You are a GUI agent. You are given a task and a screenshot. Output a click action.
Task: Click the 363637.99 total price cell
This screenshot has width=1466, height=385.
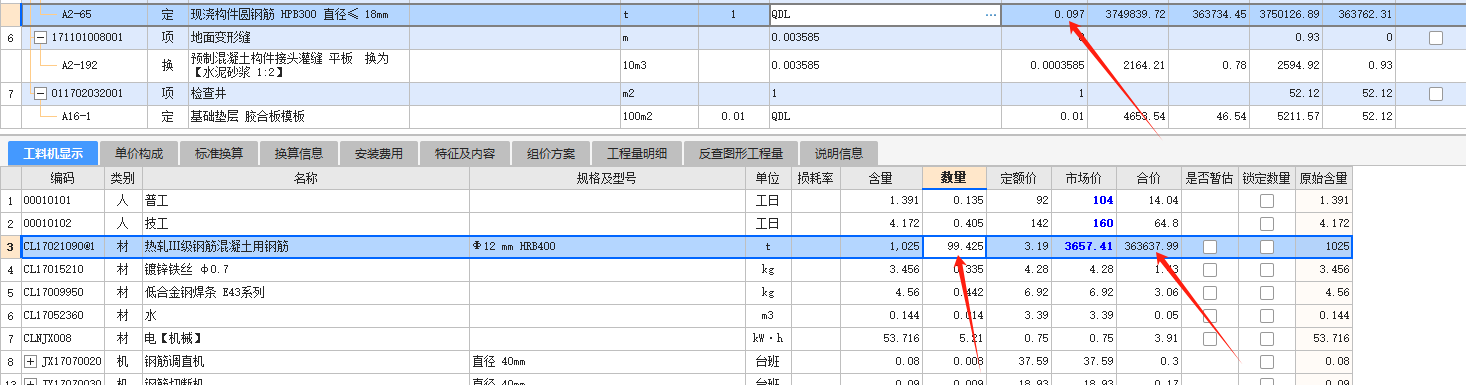tap(1149, 246)
